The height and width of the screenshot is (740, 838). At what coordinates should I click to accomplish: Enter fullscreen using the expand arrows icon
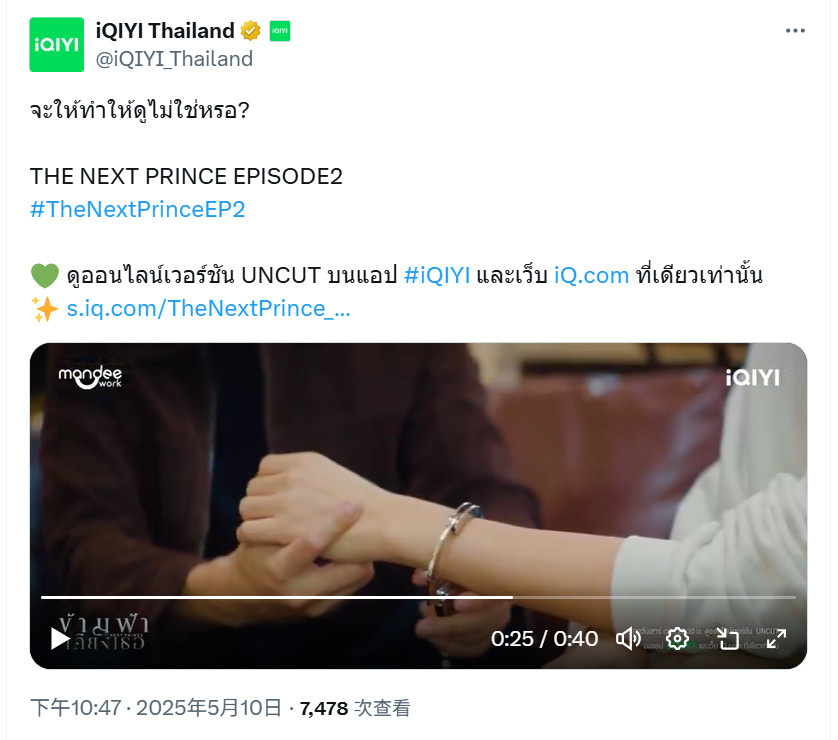click(776, 638)
